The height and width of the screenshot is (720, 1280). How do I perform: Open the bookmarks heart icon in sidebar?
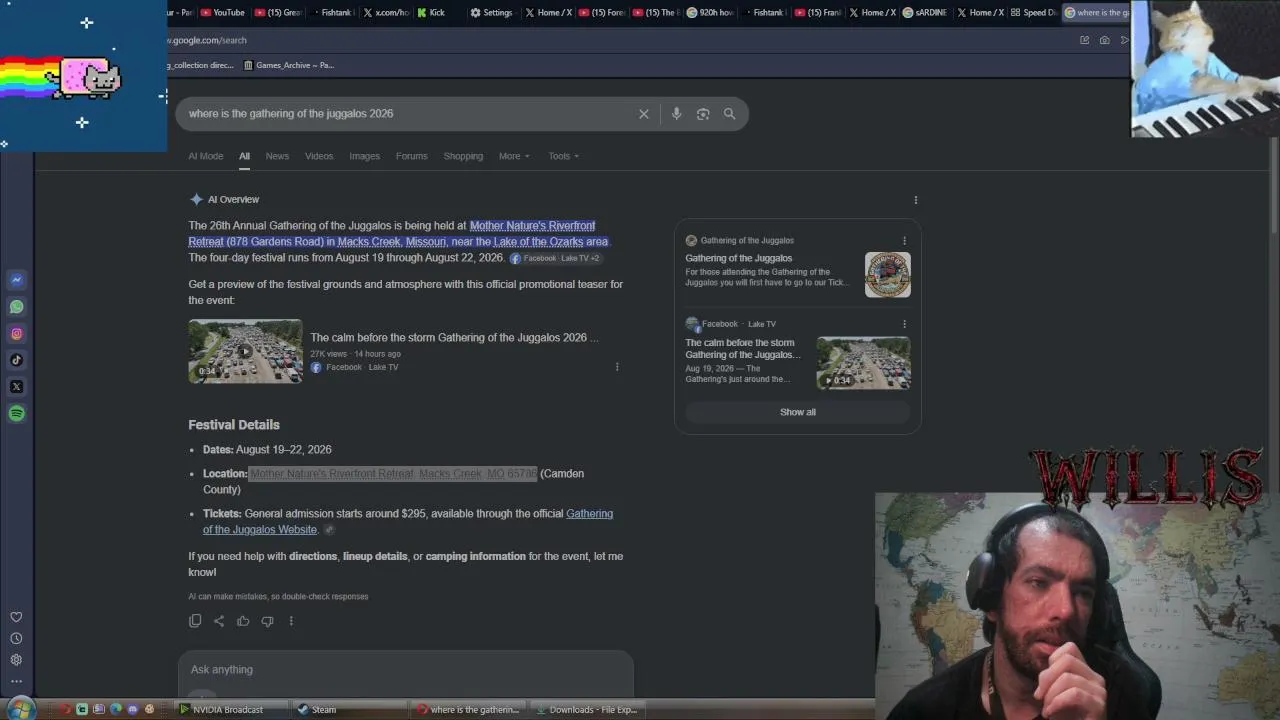16,617
